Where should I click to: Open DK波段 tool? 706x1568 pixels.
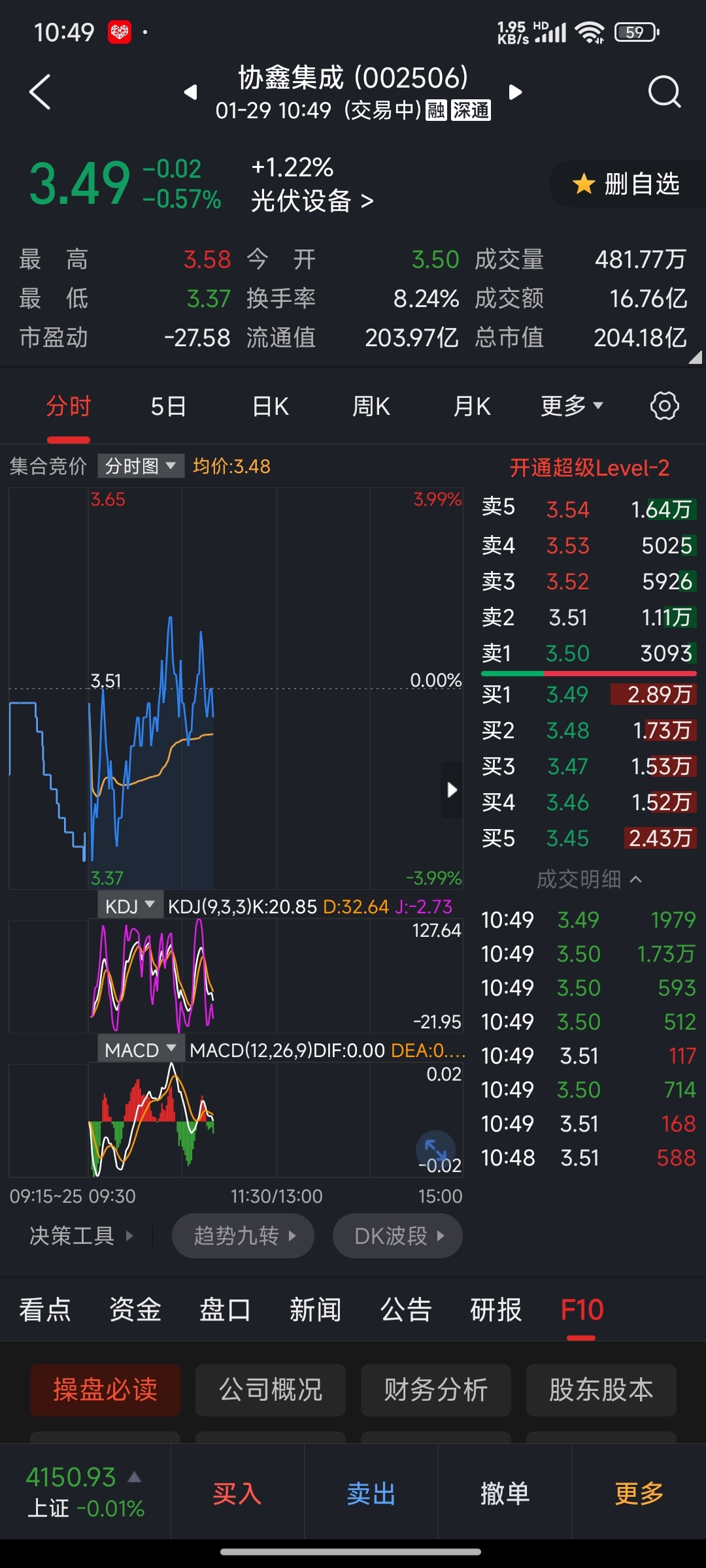(x=397, y=1235)
